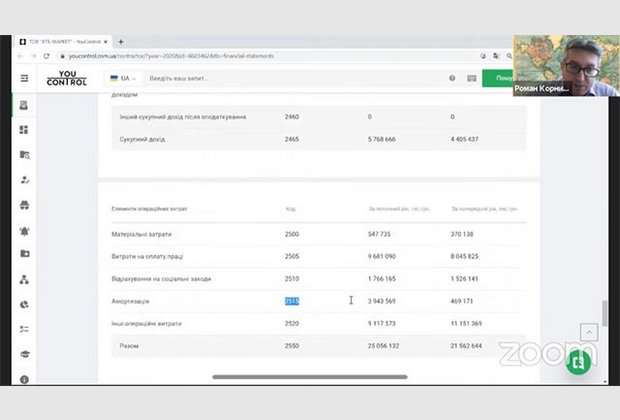
Task: Open the dashboard grid sidebar icon
Action: point(24,130)
